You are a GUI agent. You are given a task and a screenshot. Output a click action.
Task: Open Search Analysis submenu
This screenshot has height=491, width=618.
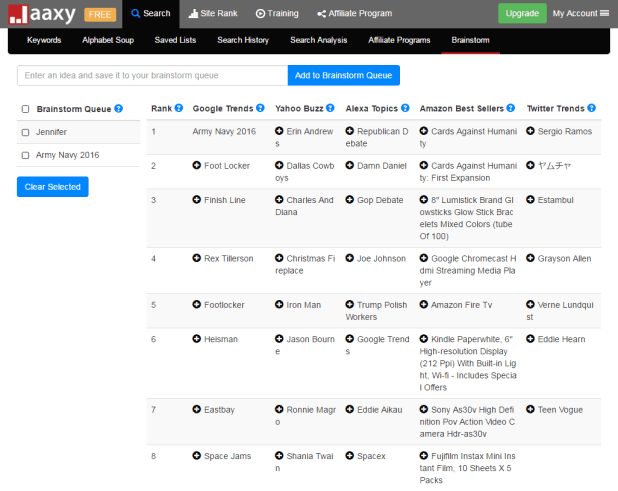point(318,40)
